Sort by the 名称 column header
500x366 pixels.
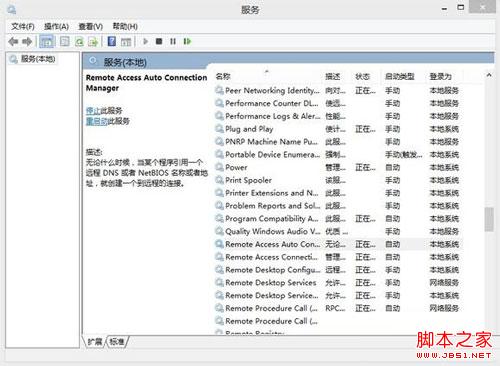coord(223,76)
